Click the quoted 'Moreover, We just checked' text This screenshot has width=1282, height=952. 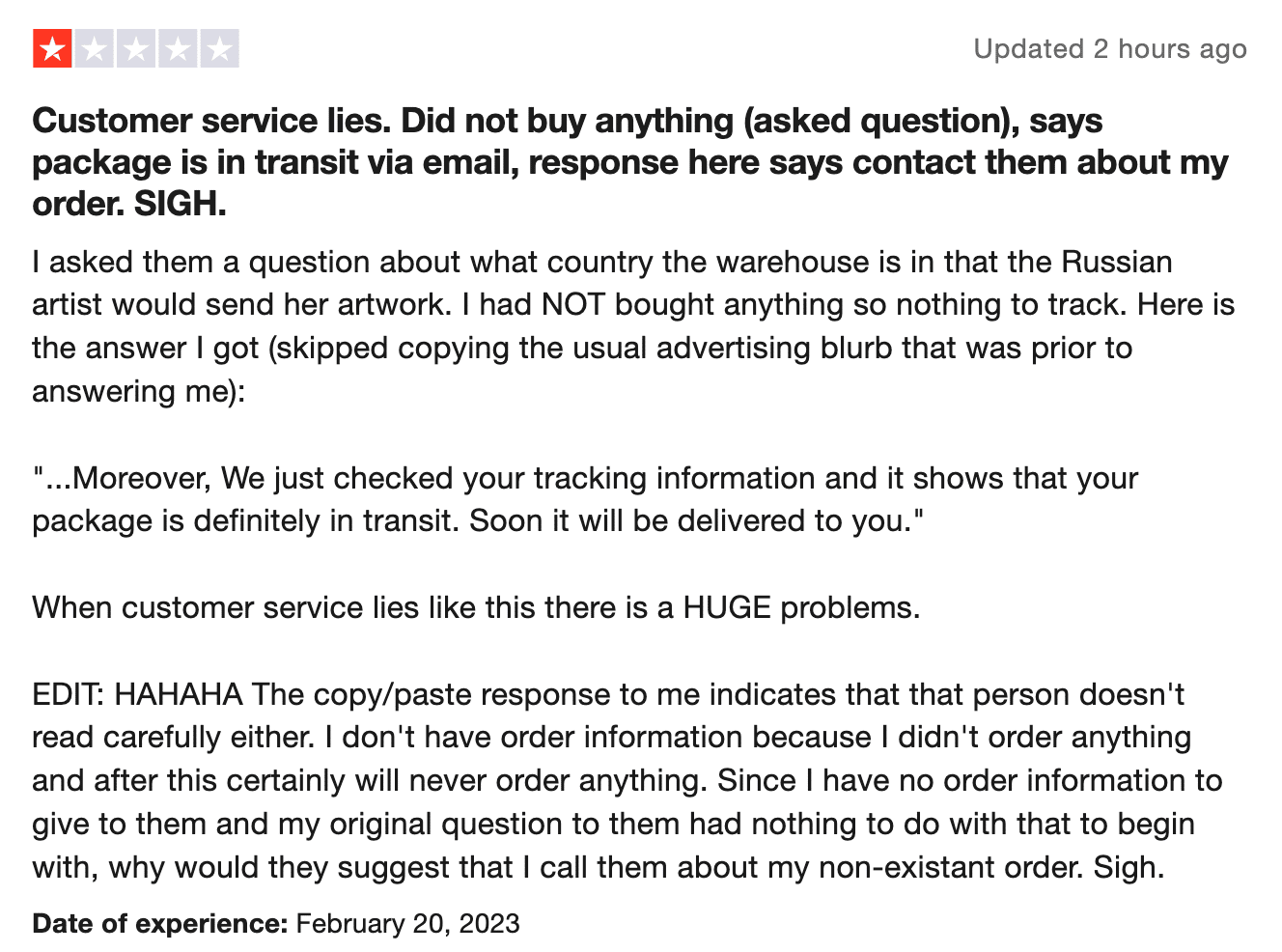(585, 499)
